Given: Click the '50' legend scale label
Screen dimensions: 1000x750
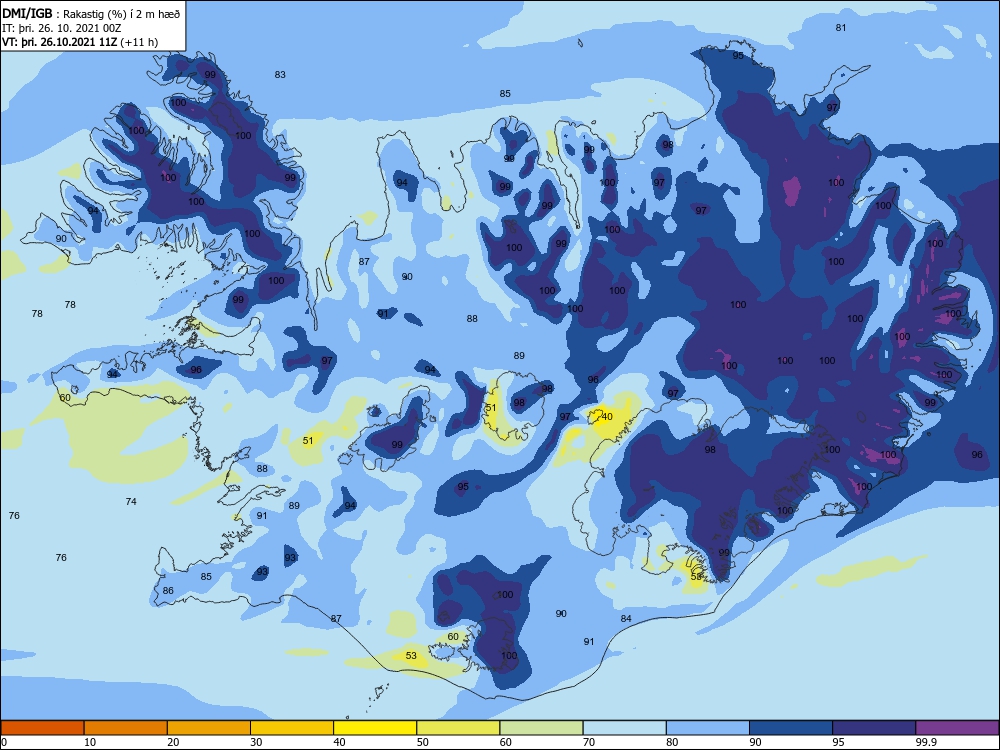Looking at the screenshot, I should (x=422, y=742).
